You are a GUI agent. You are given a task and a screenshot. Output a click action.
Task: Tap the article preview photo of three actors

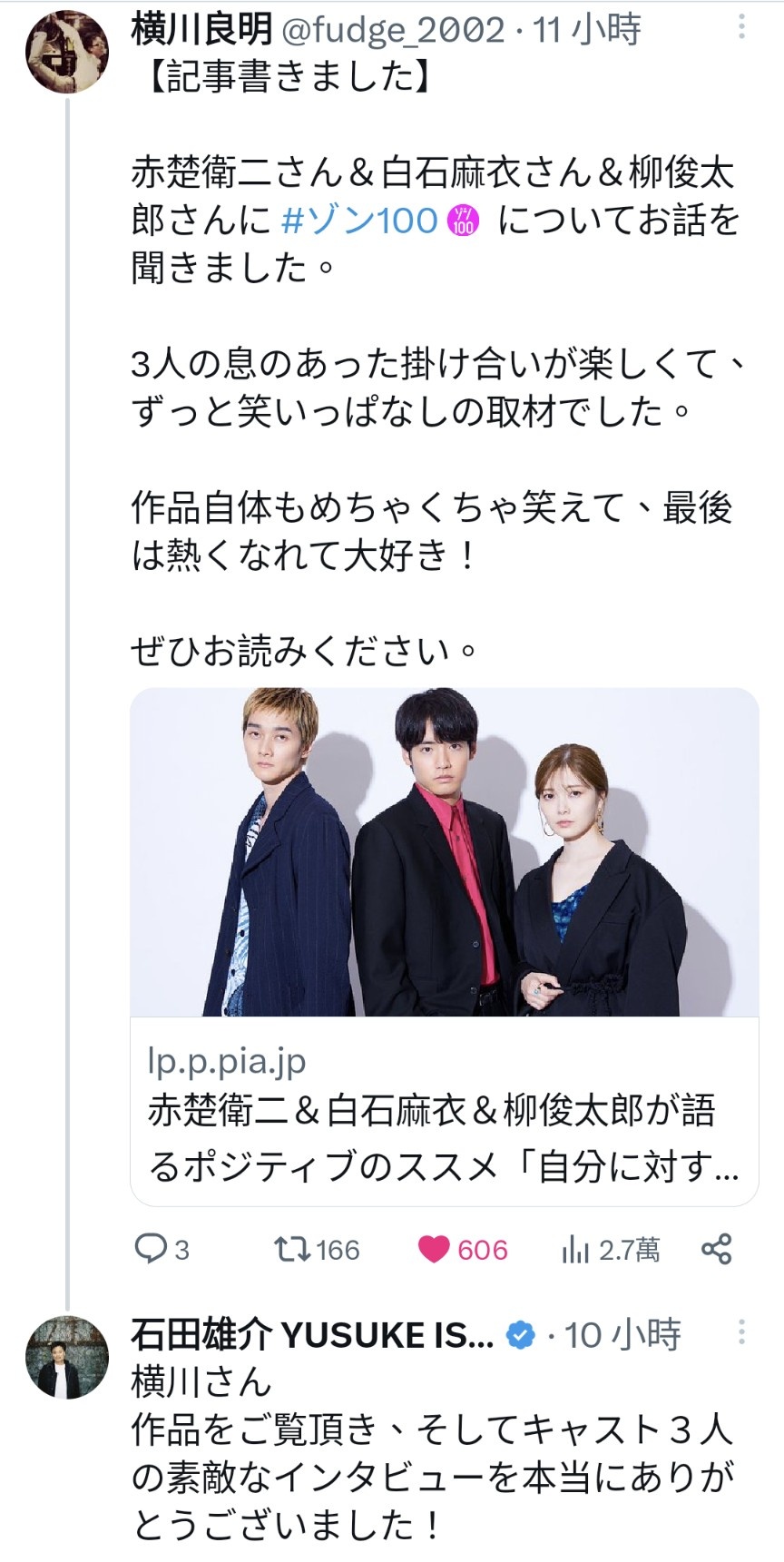point(445,852)
